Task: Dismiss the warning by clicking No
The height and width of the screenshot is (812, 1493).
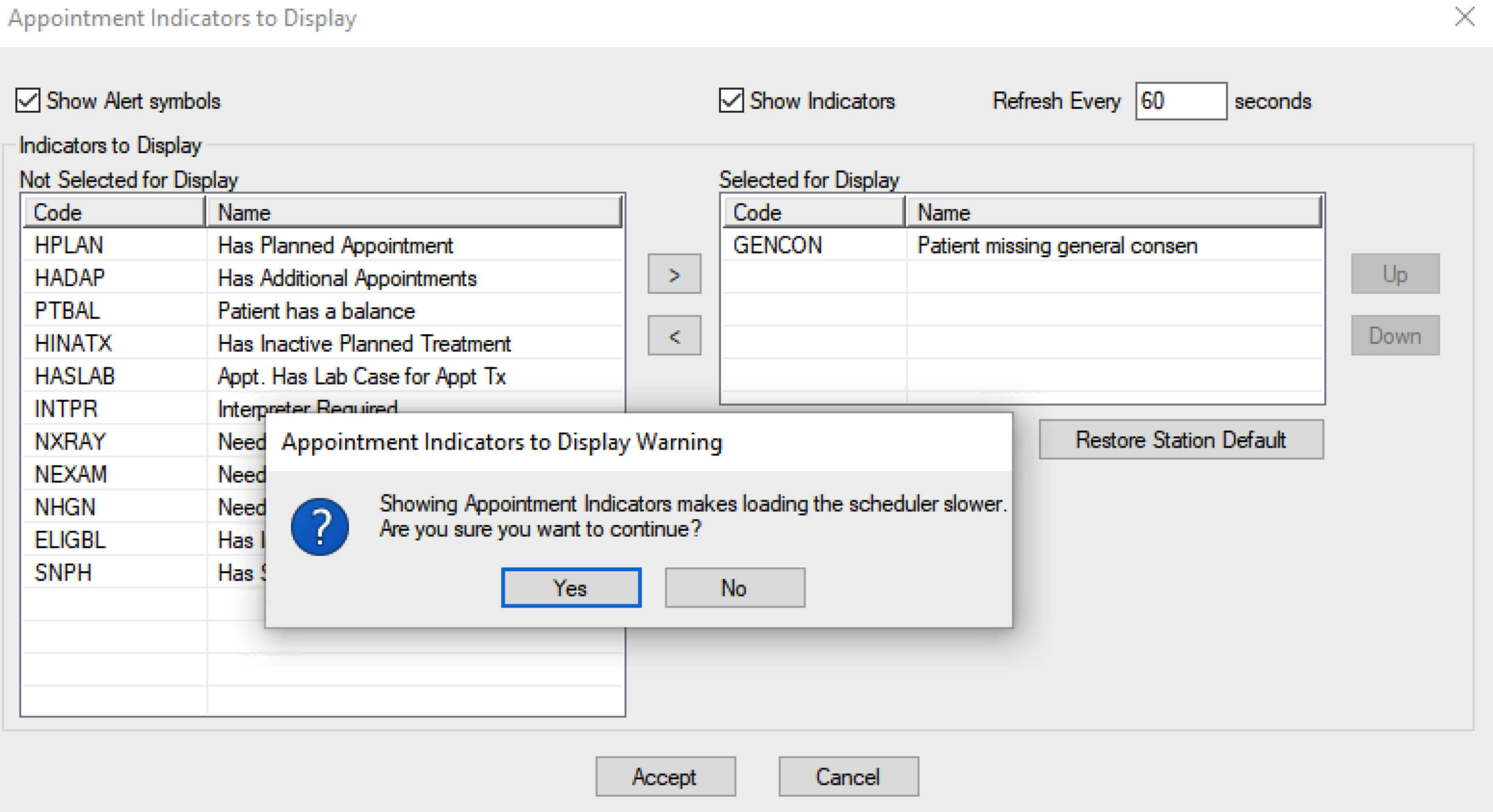Action: [x=734, y=588]
